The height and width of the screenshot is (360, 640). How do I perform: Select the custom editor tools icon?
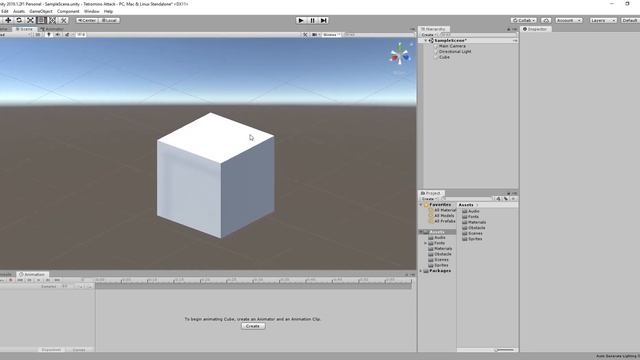[x=63, y=20]
